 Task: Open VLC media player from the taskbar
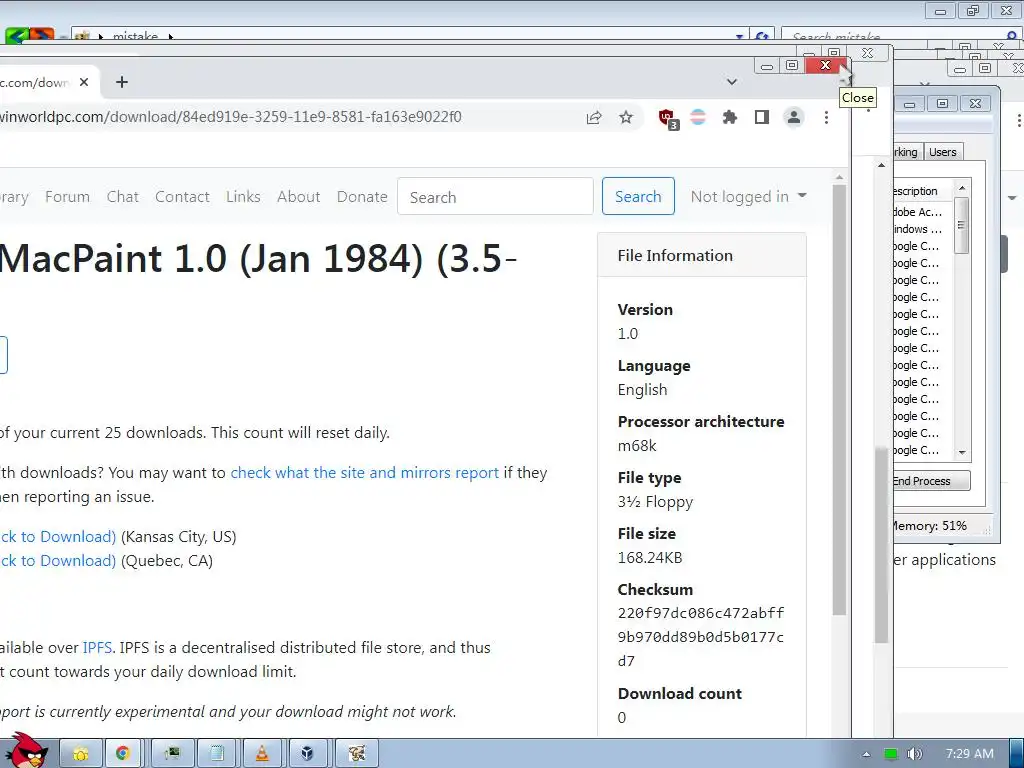pyautogui.click(x=262, y=754)
